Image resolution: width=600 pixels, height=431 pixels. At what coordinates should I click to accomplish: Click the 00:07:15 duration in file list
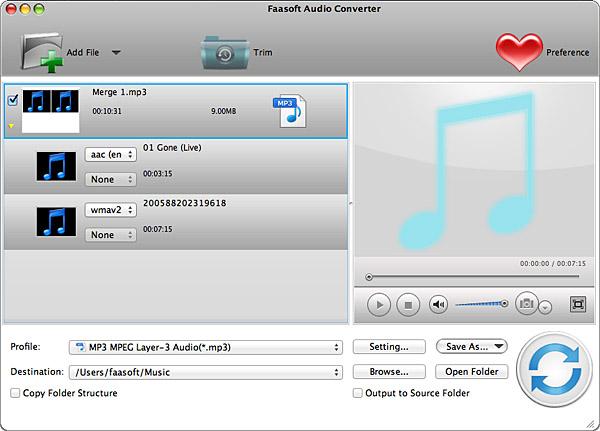(x=158, y=229)
